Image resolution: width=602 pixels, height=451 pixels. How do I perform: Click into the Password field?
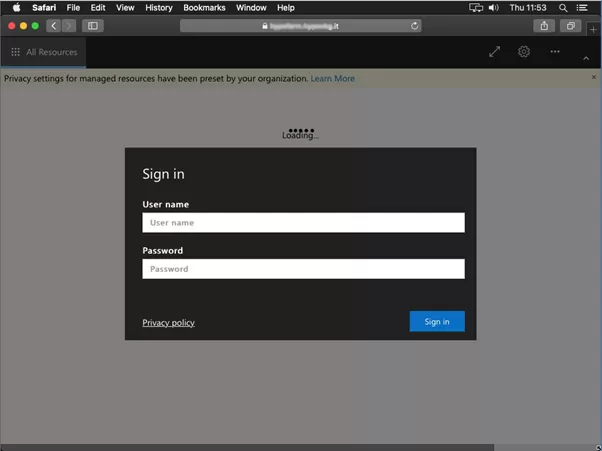click(x=303, y=269)
